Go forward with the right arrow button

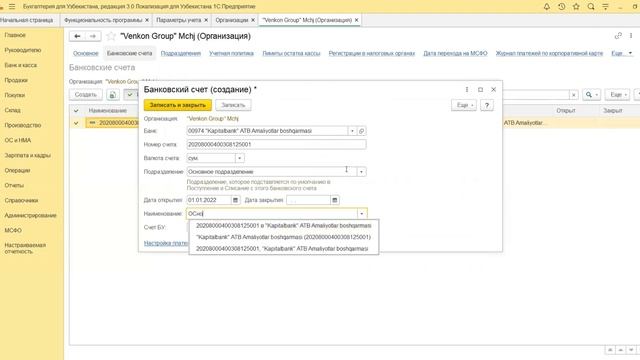93,36
